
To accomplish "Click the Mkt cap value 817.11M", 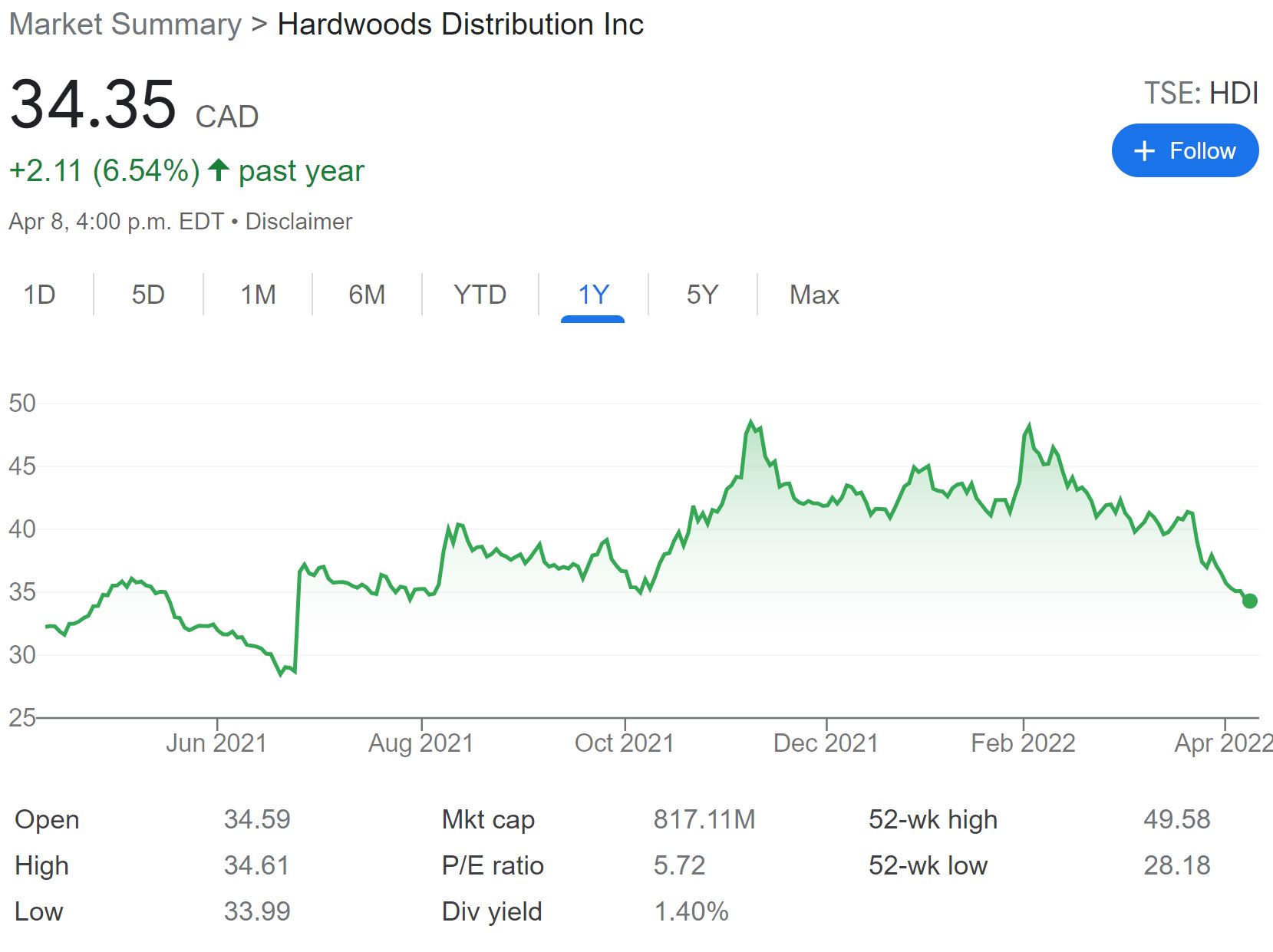I will pos(704,819).
